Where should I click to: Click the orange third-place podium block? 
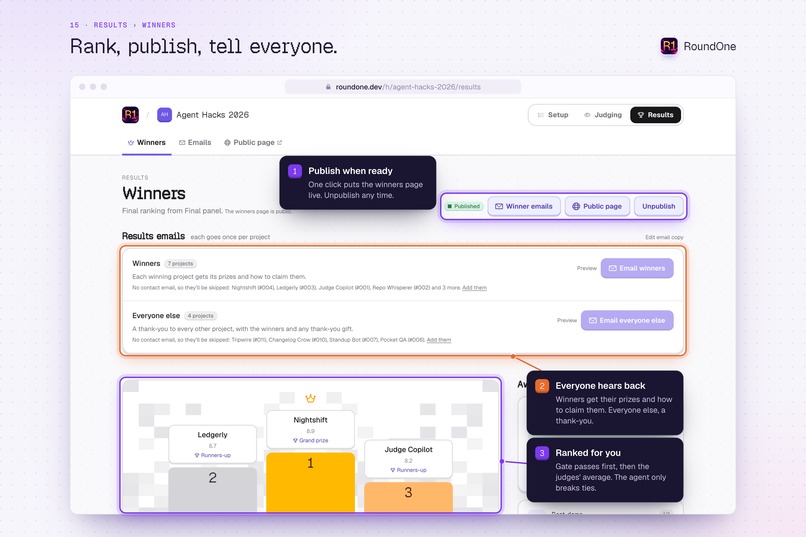tap(408, 497)
